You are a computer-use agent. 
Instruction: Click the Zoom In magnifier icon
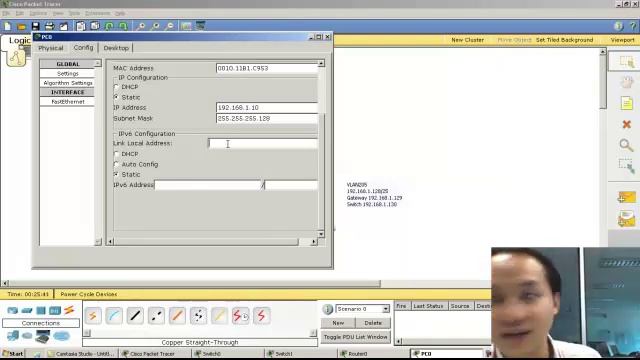click(140, 27)
